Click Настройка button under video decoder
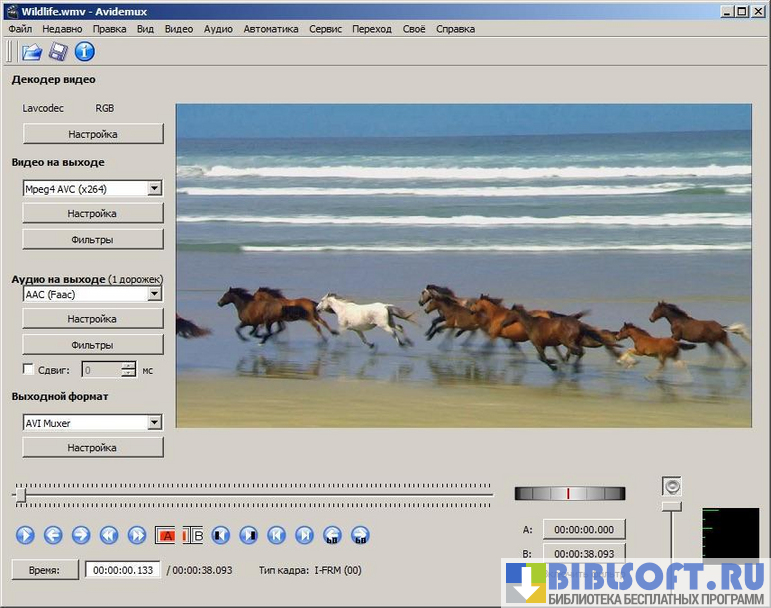This screenshot has width=771, height=608. pyautogui.click(x=92, y=134)
